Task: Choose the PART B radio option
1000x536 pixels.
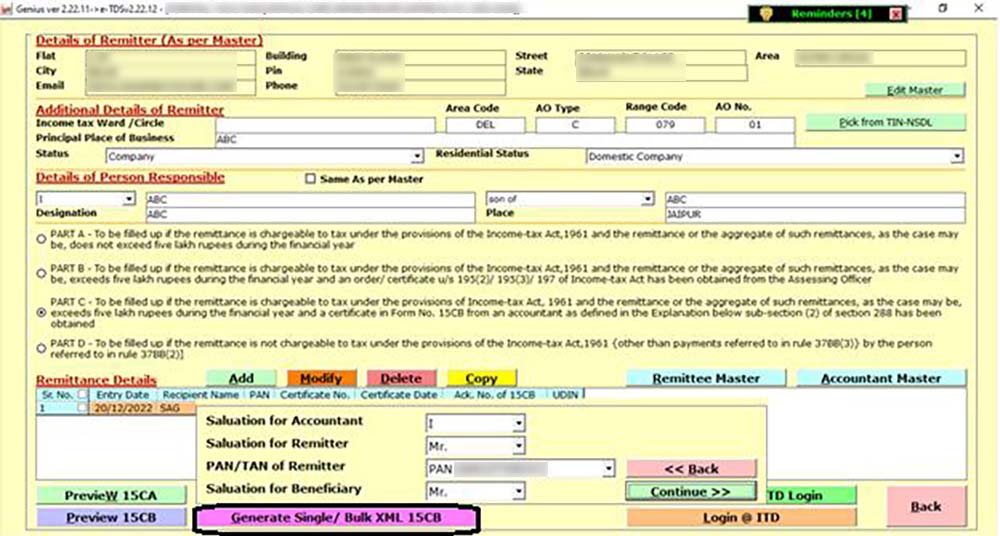Action: (x=41, y=272)
